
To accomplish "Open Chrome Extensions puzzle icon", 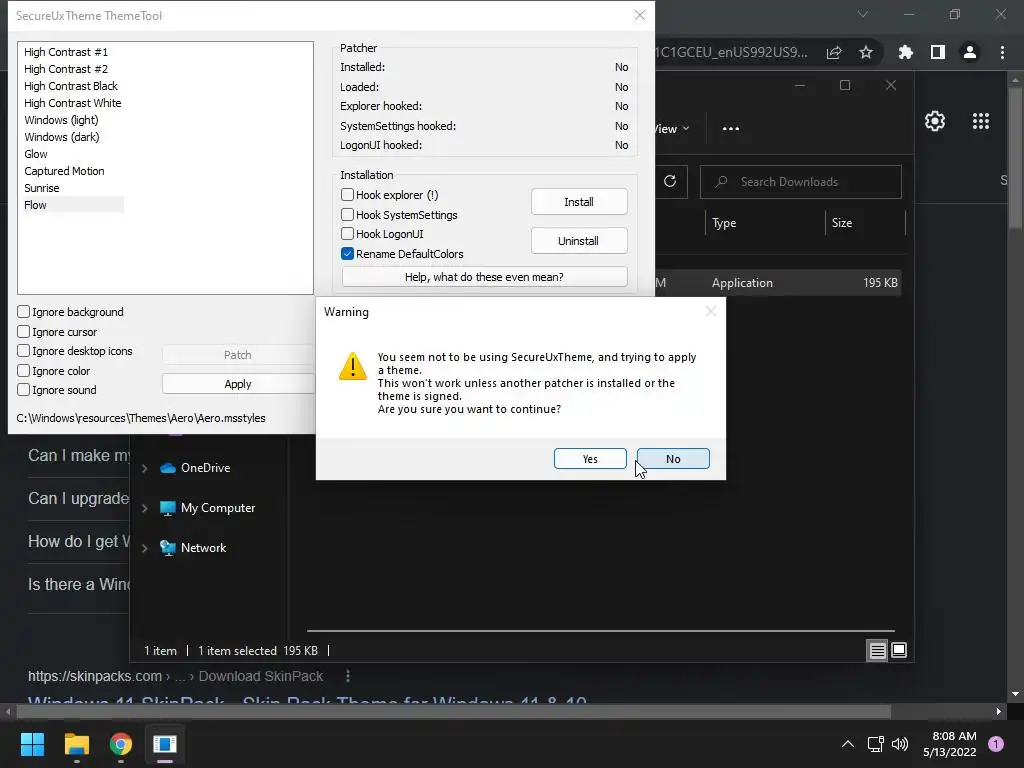I will tap(906, 52).
